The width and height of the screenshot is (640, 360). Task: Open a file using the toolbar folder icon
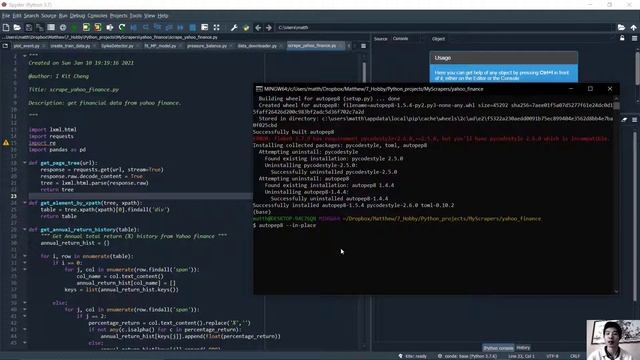(17, 27)
